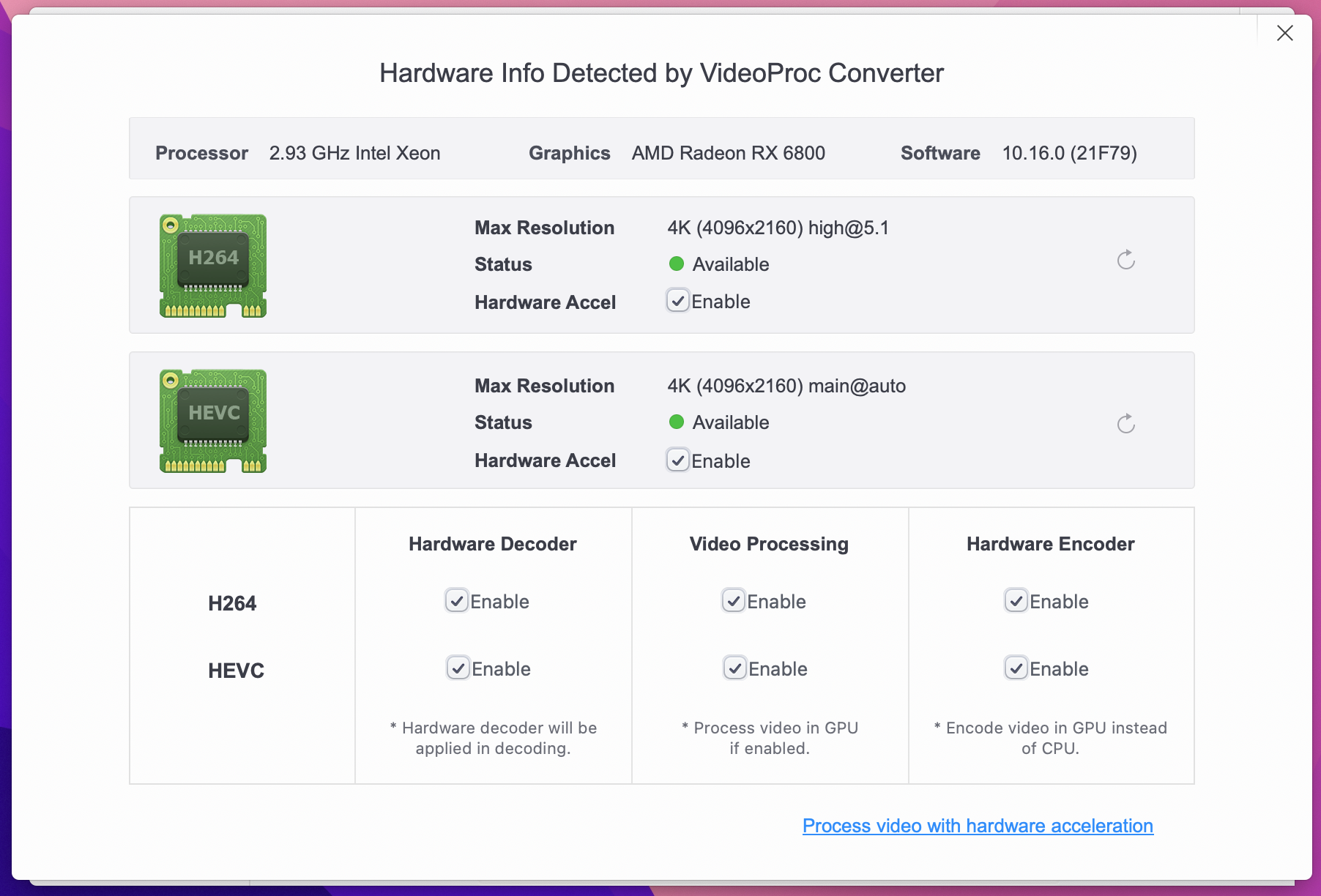The image size is (1321, 896).
Task: Click the Process video in GPU note
Action: pos(770,738)
